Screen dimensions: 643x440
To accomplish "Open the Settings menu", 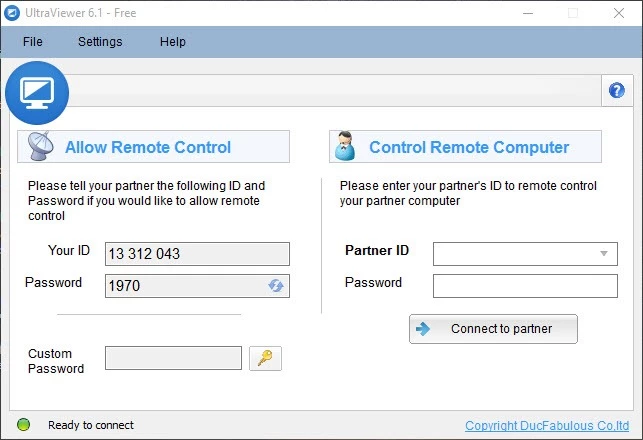I will click(x=100, y=42).
